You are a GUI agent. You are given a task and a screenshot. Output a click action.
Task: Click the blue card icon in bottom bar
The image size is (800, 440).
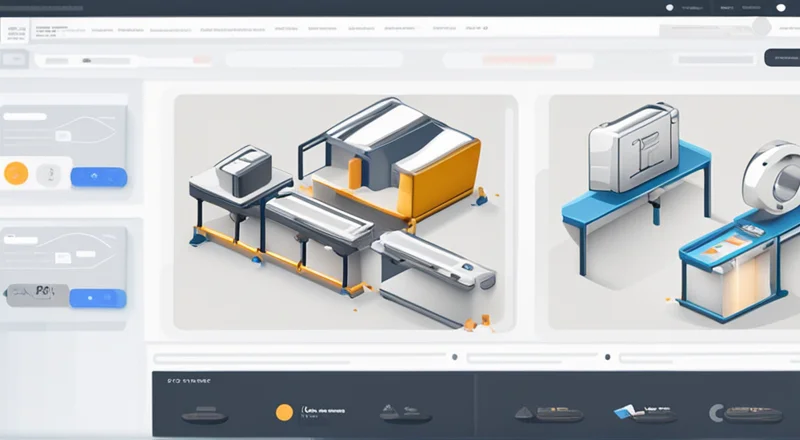[629, 411]
